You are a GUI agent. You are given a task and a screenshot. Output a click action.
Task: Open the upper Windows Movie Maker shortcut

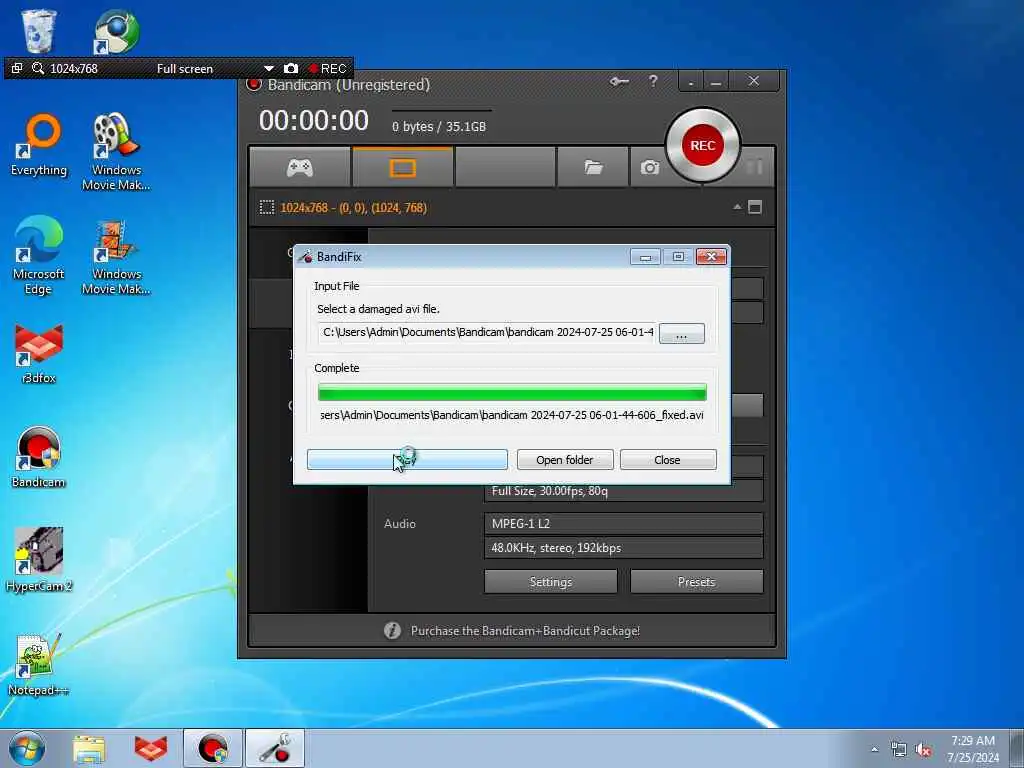(x=116, y=152)
